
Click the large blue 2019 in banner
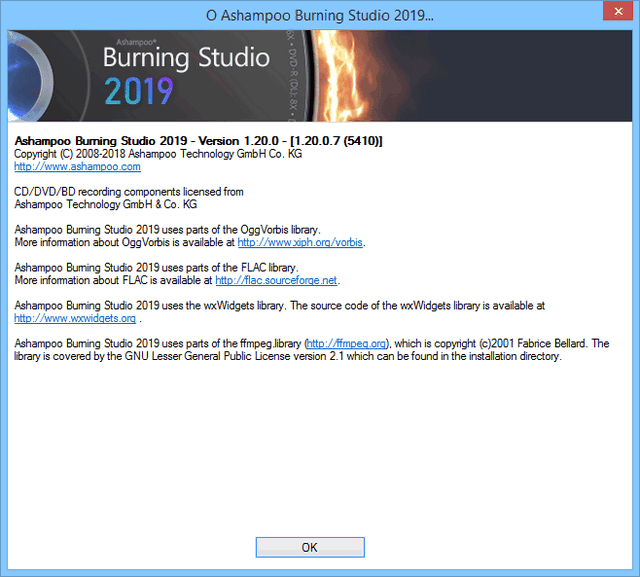click(139, 91)
